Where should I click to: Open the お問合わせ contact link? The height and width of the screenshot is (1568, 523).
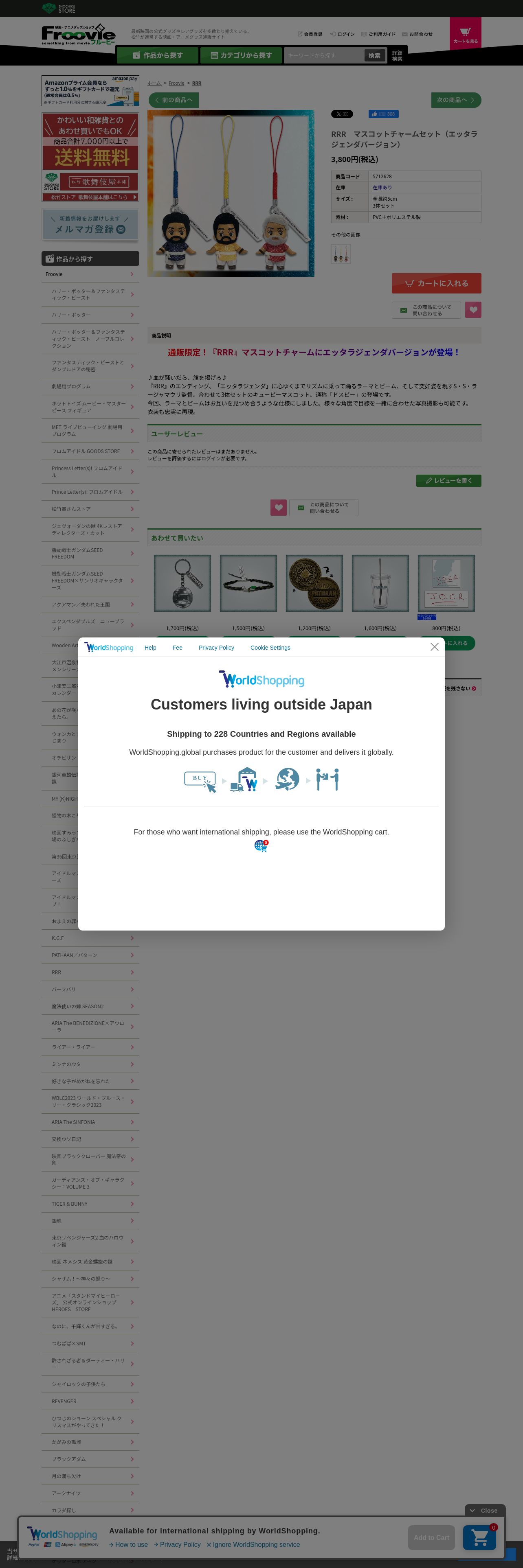(x=417, y=34)
